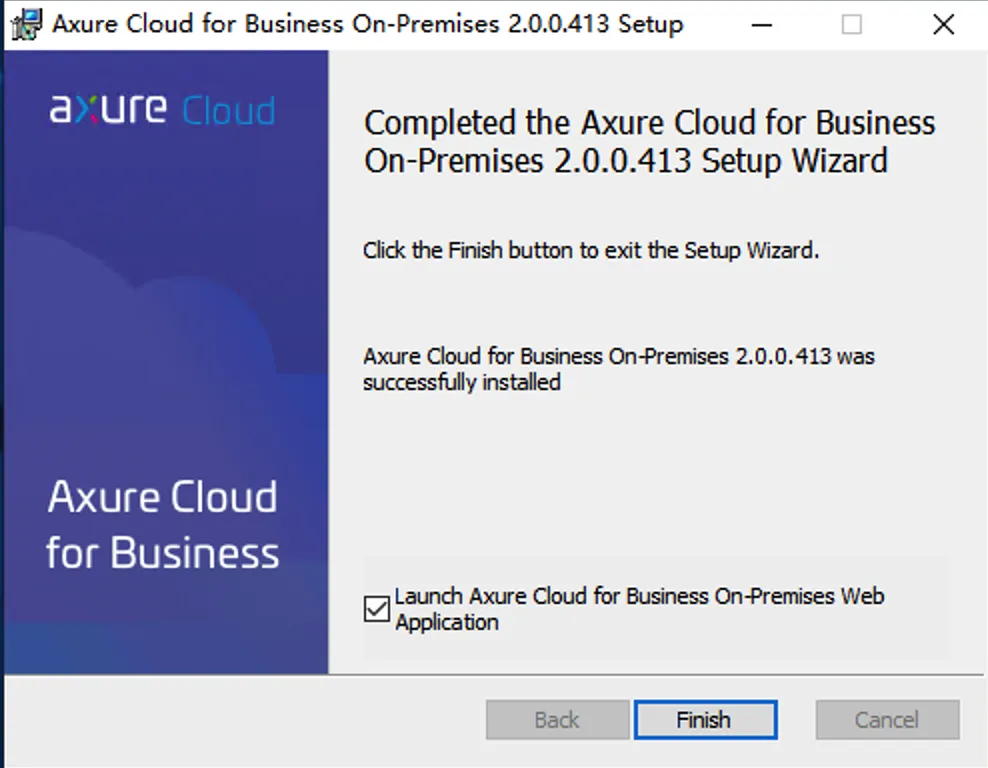Click the disabled Cancel button
988x768 pixels.
(x=887, y=719)
